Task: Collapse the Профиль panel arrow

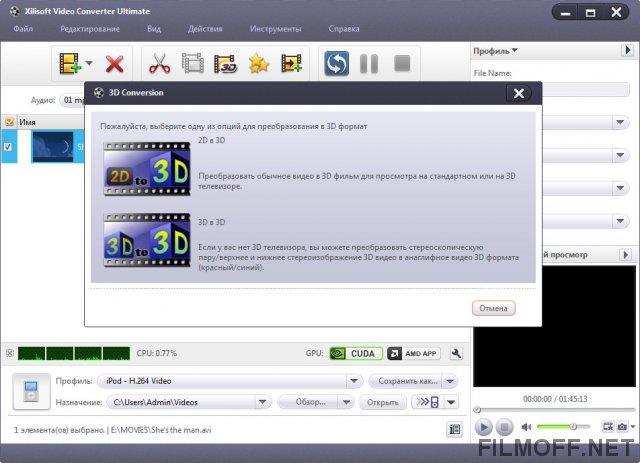Action: 627,51
